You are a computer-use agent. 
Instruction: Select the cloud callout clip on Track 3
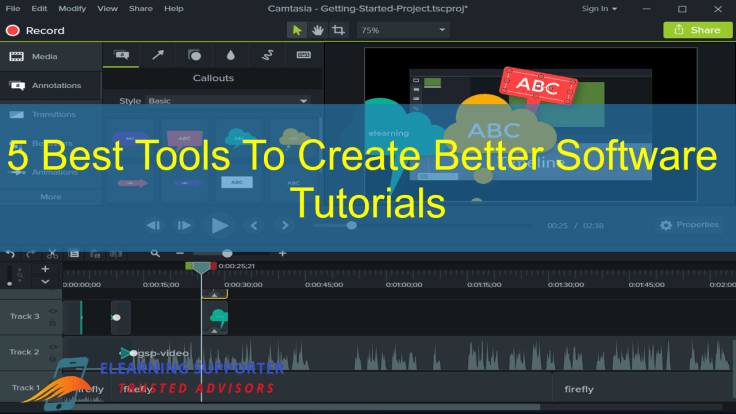[x=215, y=318]
